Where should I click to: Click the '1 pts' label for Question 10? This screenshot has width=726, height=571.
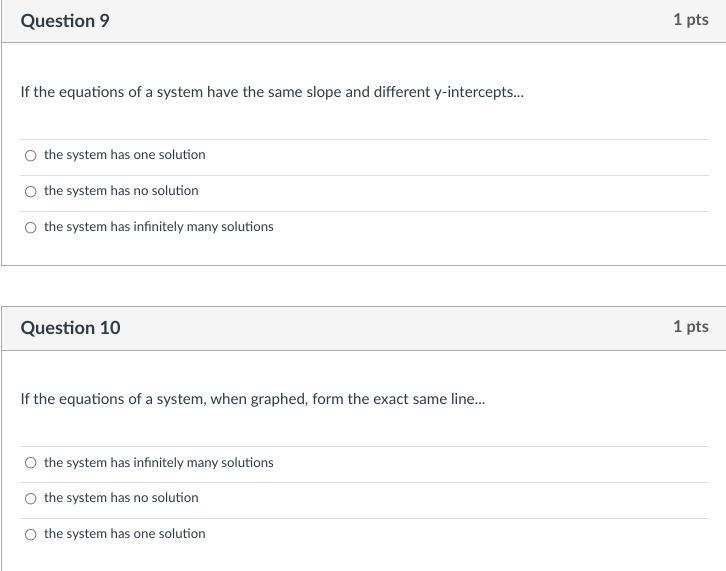tap(690, 327)
